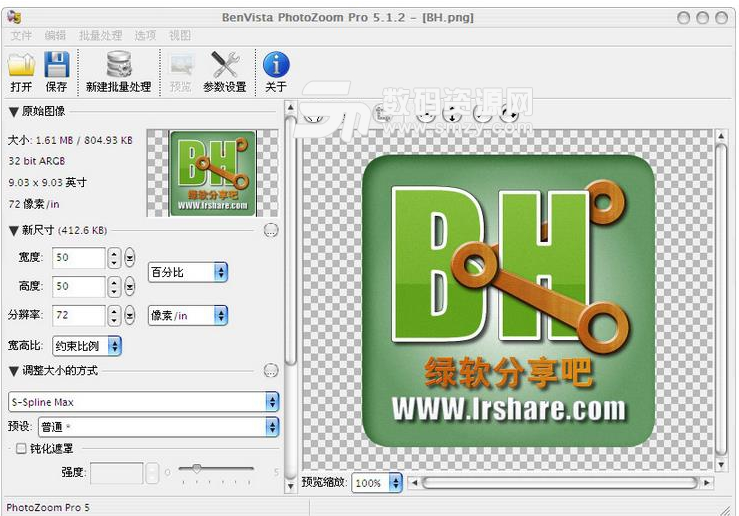Click the preview vertical scrollbar up arrow
This screenshot has height=516, width=739.
click(721, 136)
